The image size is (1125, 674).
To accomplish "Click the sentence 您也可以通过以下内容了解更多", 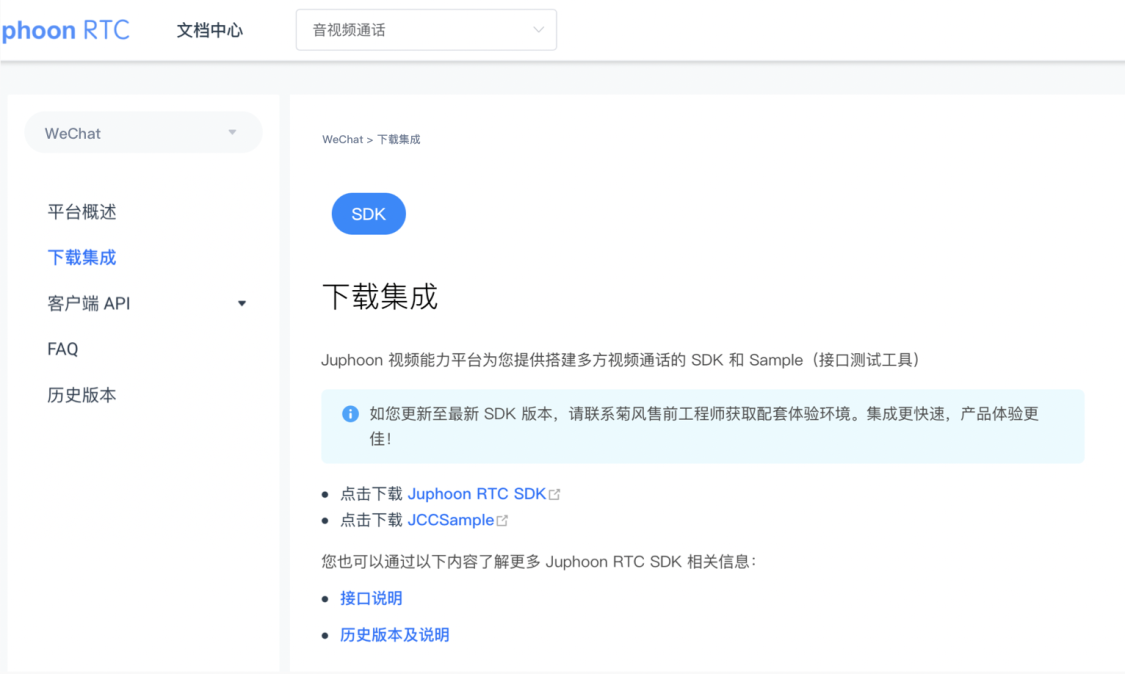I will click(x=539, y=562).
